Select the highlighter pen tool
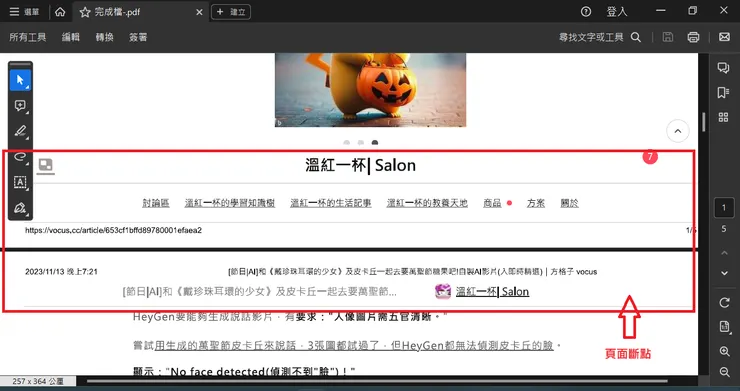The width and height of the screenshot is (740, 391). [20, 131]
